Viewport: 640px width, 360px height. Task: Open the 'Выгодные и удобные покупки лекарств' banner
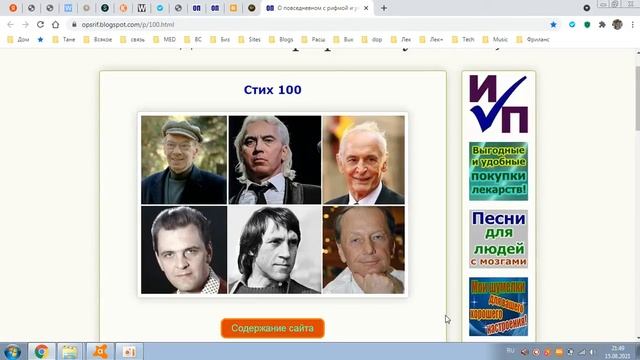tap(498, 171)
